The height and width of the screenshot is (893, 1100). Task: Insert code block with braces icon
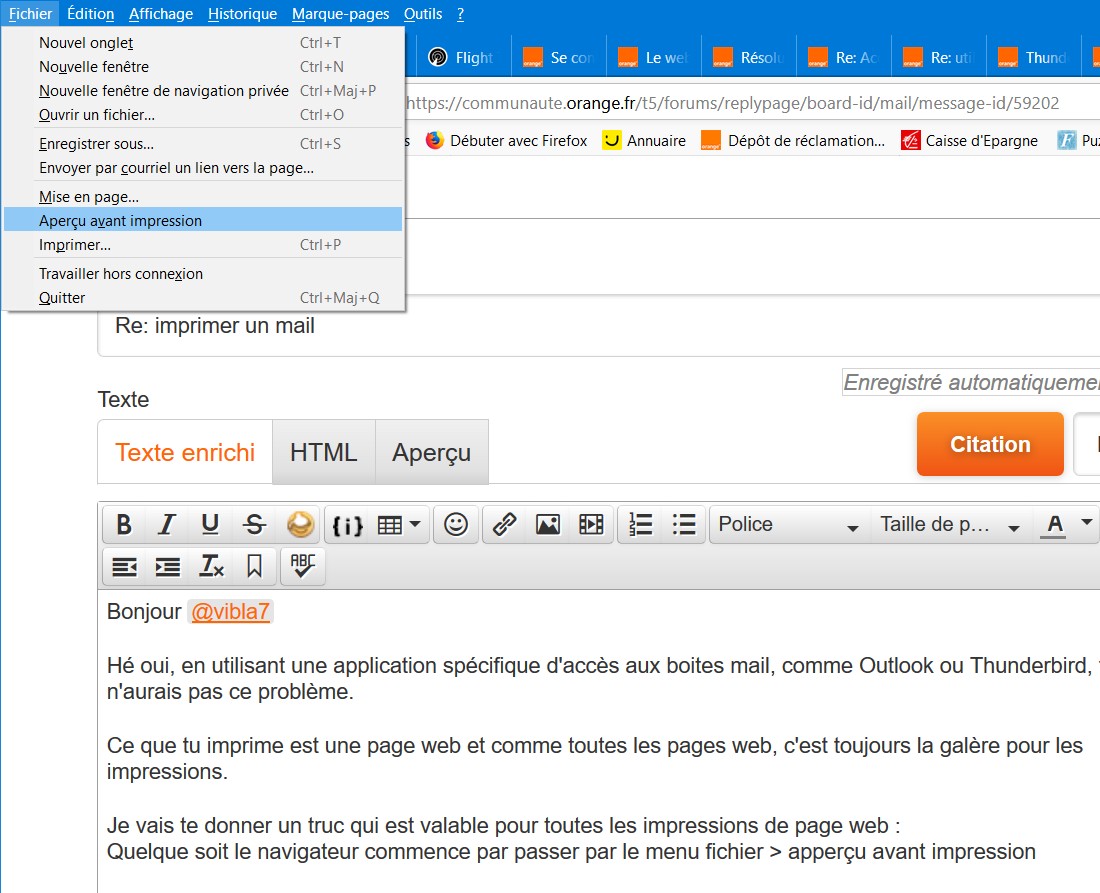pos(347,525)
